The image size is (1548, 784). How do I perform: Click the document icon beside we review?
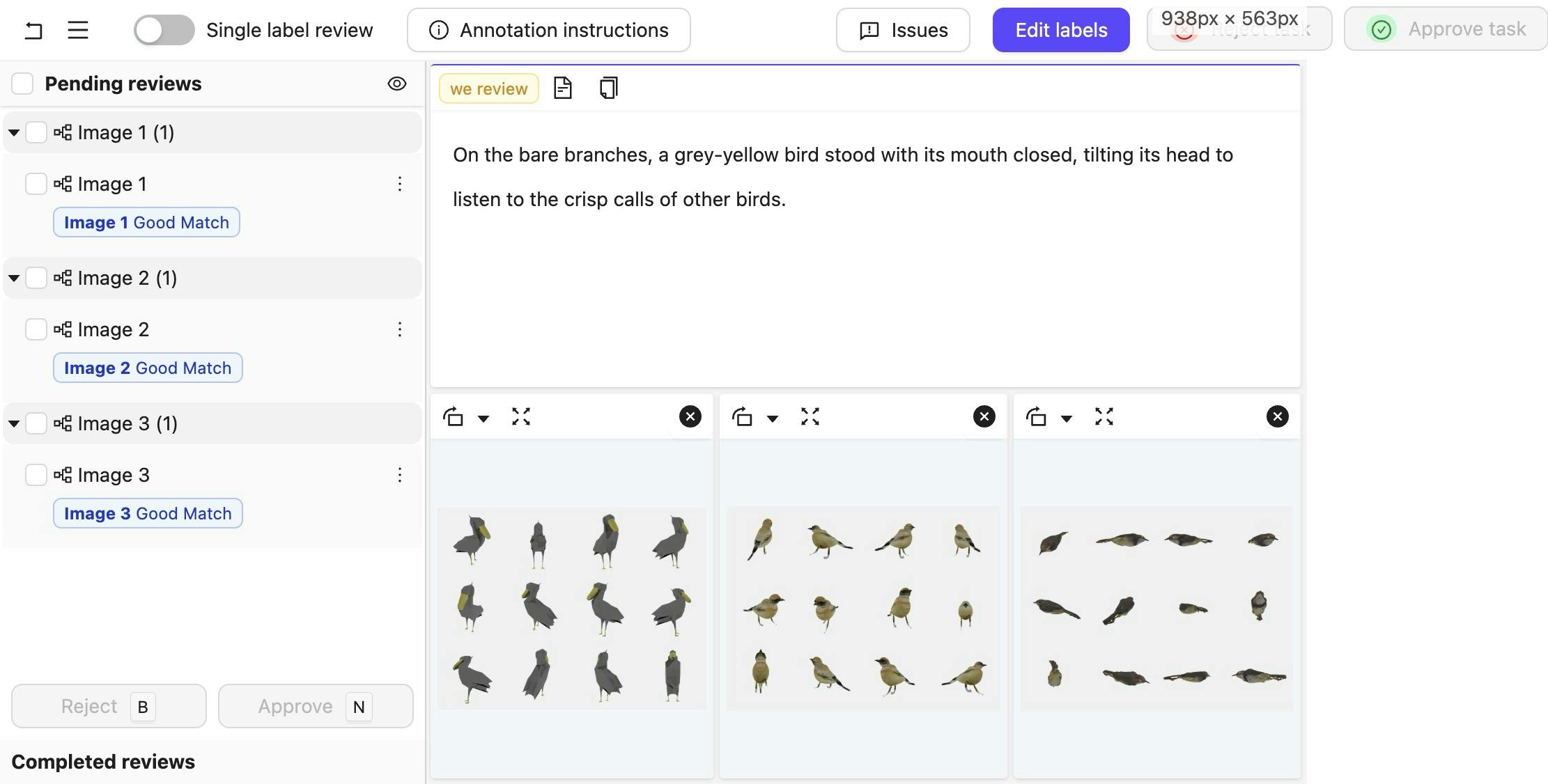pos(562,88)
